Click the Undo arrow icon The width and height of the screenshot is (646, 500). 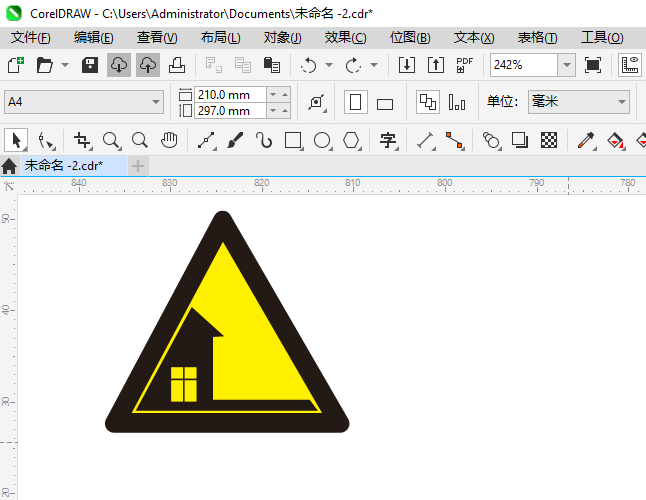309,65
